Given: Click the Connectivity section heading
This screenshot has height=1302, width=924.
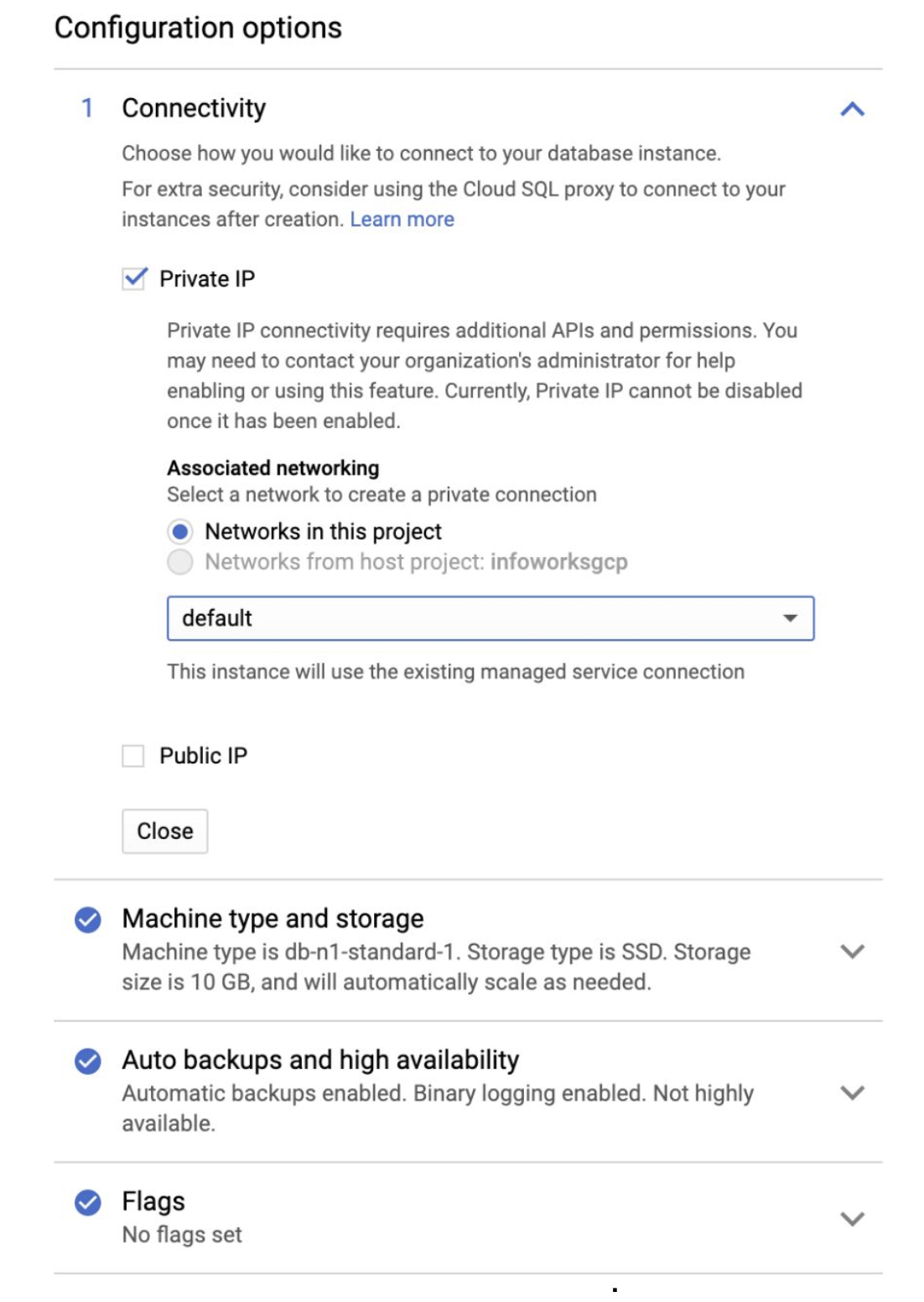Looking at the screenshot, I should (194, 108).
